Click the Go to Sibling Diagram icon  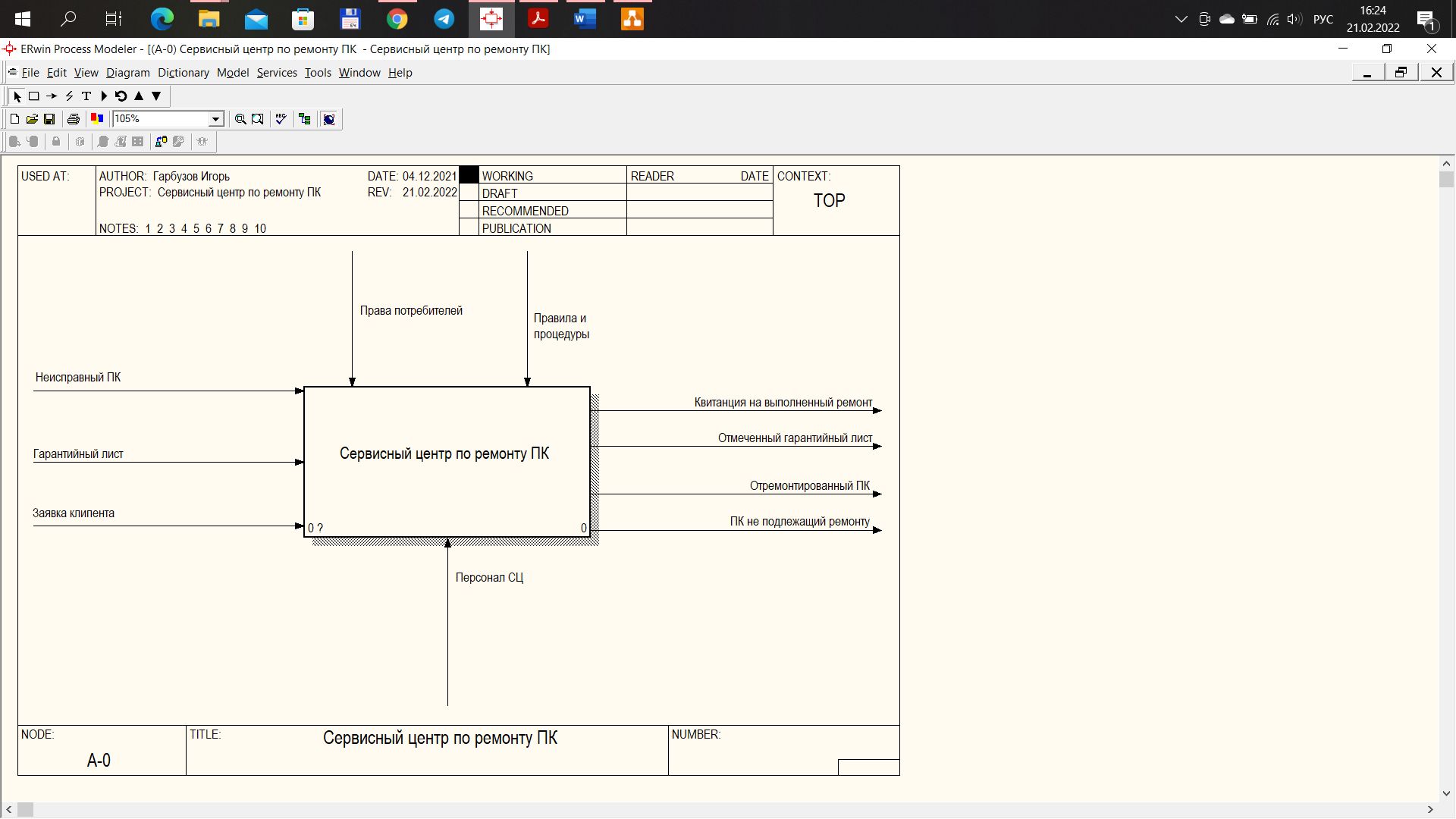pyautogui.click(x=121, y=96)
